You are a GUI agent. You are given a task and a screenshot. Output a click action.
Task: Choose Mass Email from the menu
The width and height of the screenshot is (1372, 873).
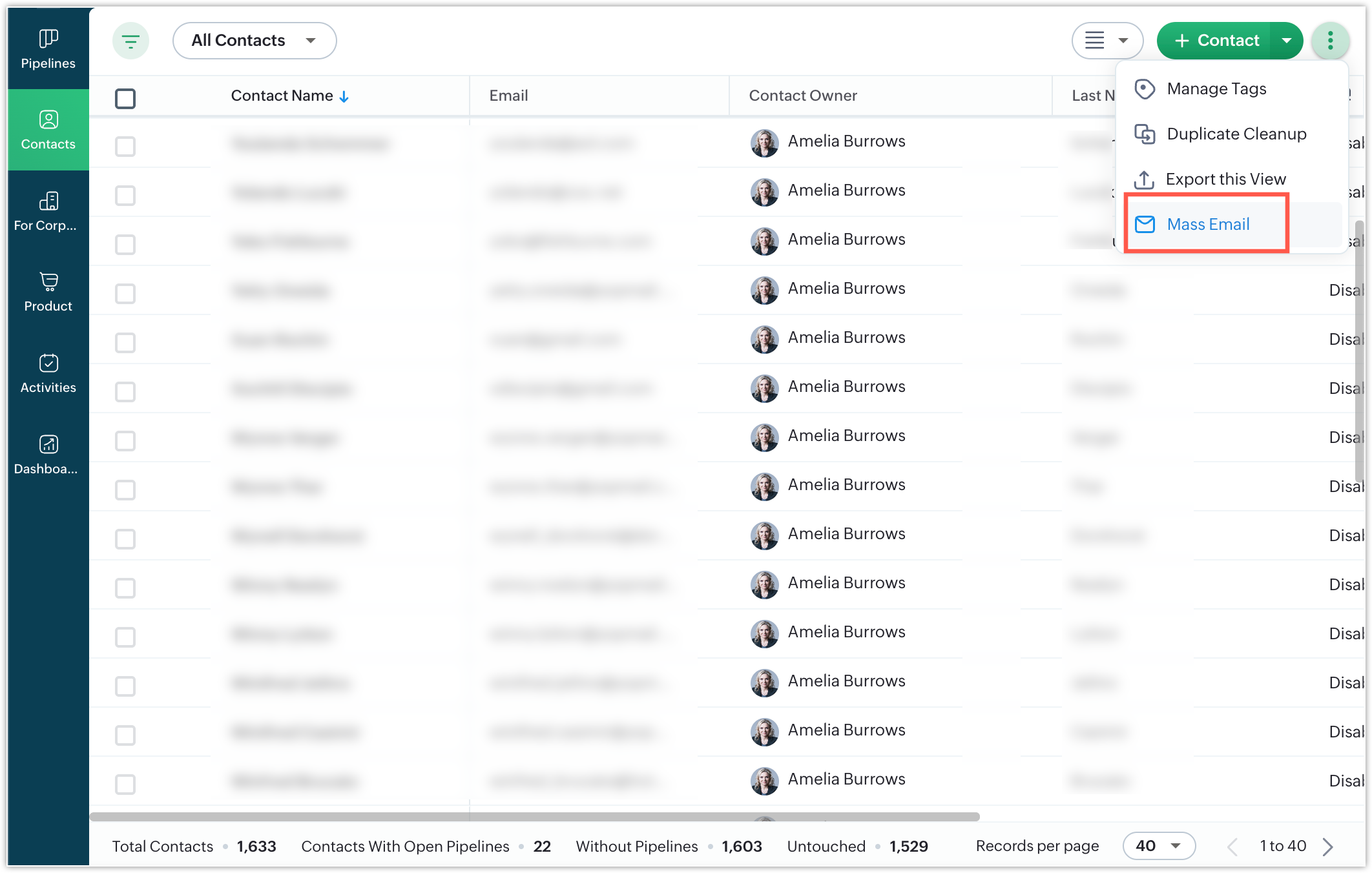(1207, 224)
